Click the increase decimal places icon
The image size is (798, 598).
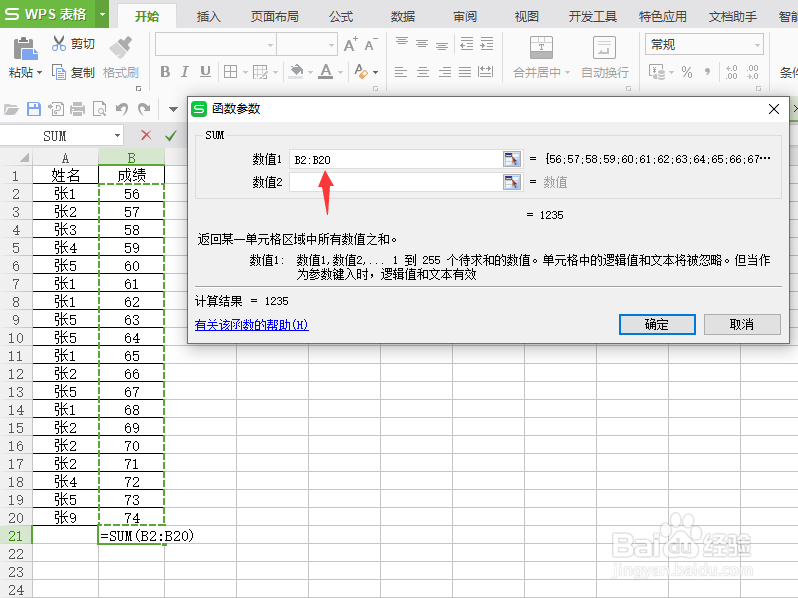(x=732, y=72)
